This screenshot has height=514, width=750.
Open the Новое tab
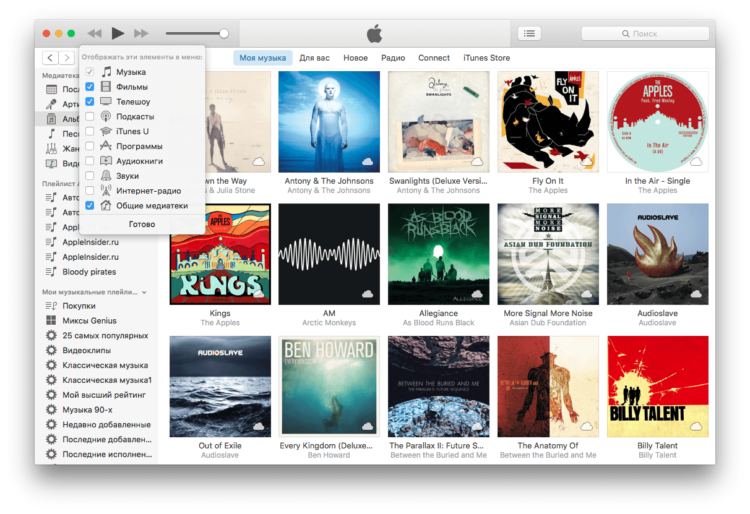355,58
